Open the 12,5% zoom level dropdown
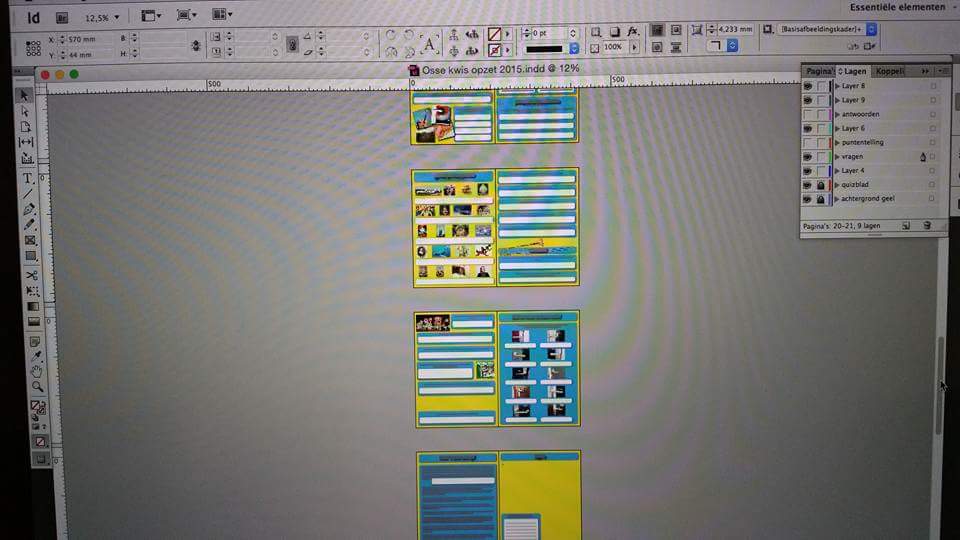Image resolution: width=960 pixels, height=540 pixels. [117, 18]
